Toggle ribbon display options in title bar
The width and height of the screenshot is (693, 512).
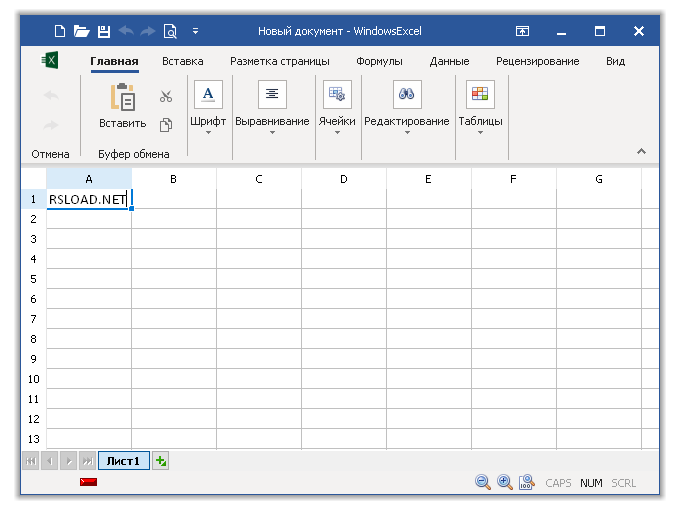[x=522, y=31]
